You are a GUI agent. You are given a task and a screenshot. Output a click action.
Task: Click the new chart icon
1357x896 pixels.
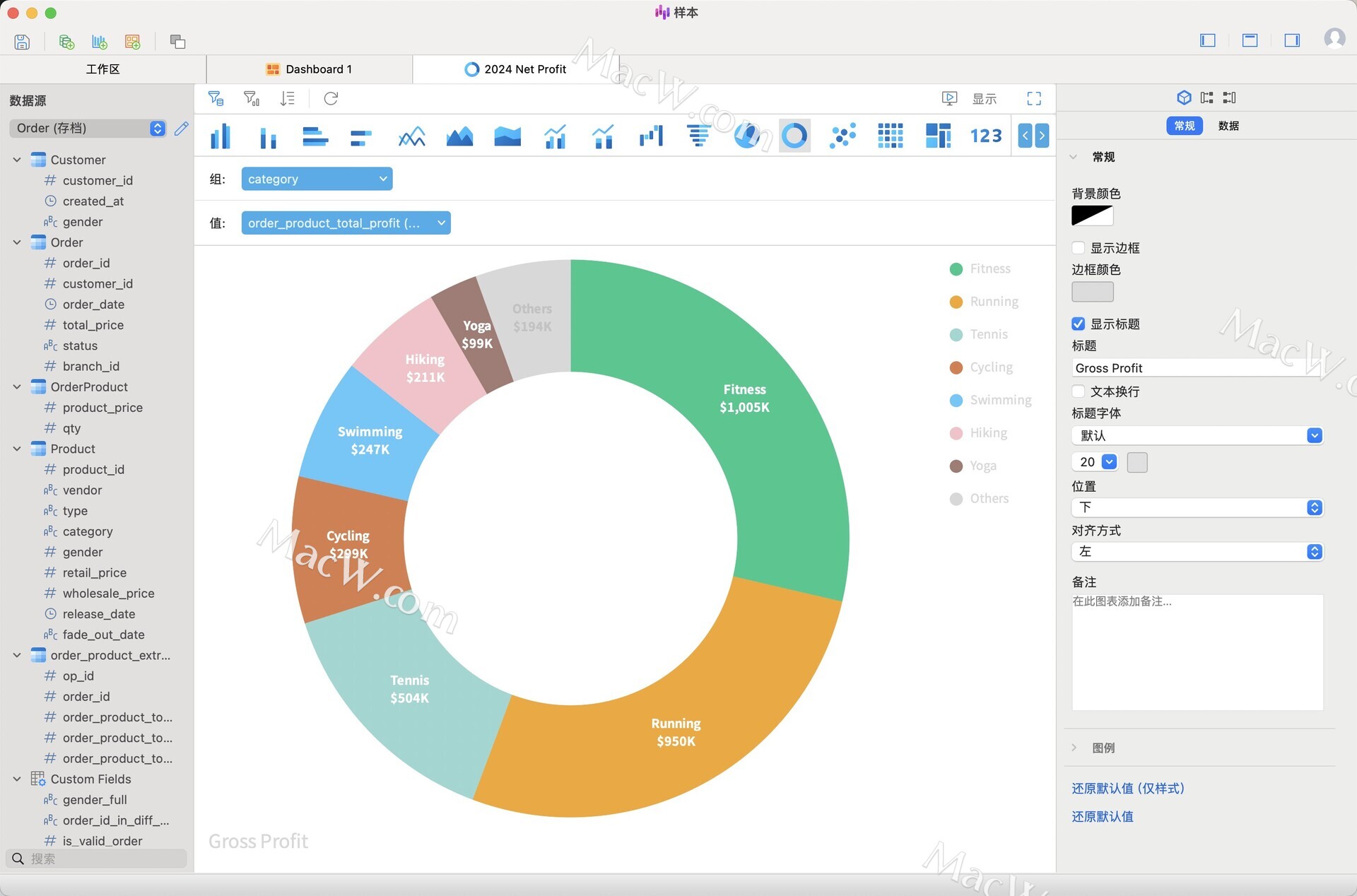100,42
